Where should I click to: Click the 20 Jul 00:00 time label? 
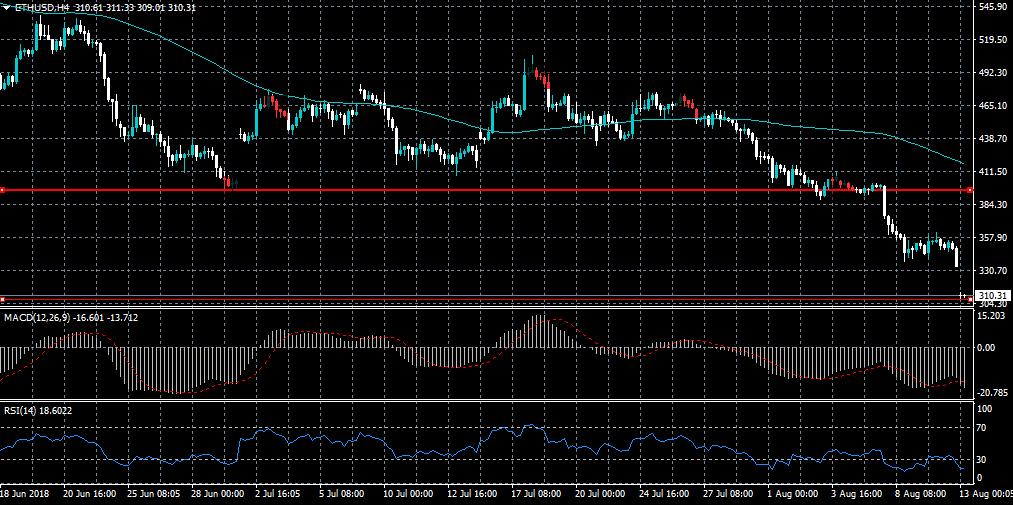pyautogui.click(x=602, y=493)
